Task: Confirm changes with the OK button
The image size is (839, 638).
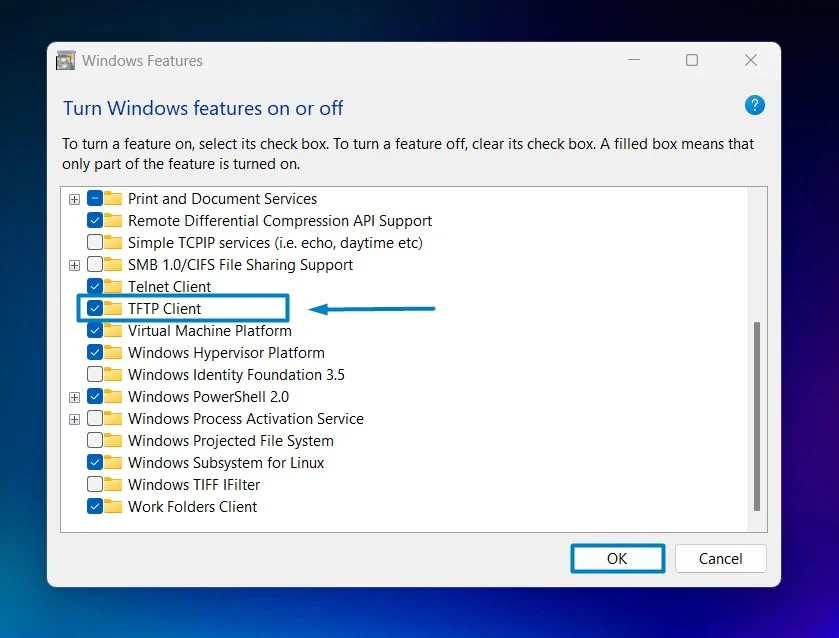Action: click(617, 559)
